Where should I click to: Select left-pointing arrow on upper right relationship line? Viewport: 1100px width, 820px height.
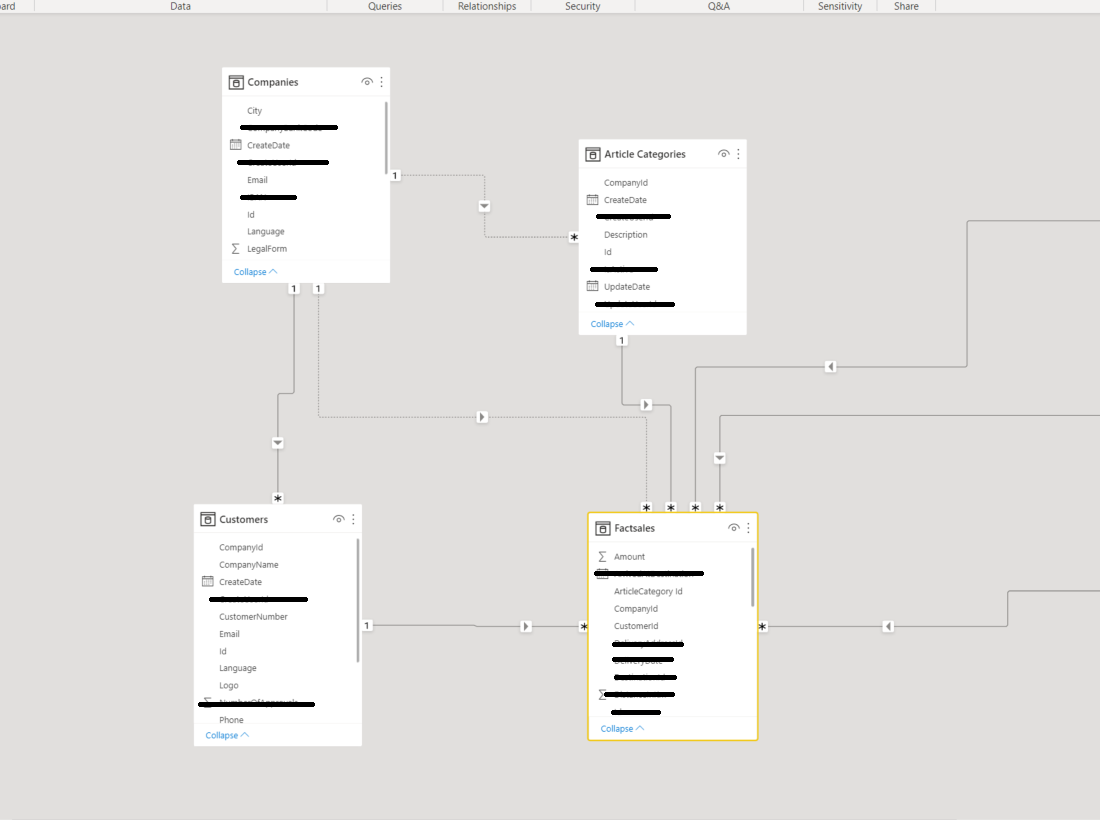(x=831, y=367)
